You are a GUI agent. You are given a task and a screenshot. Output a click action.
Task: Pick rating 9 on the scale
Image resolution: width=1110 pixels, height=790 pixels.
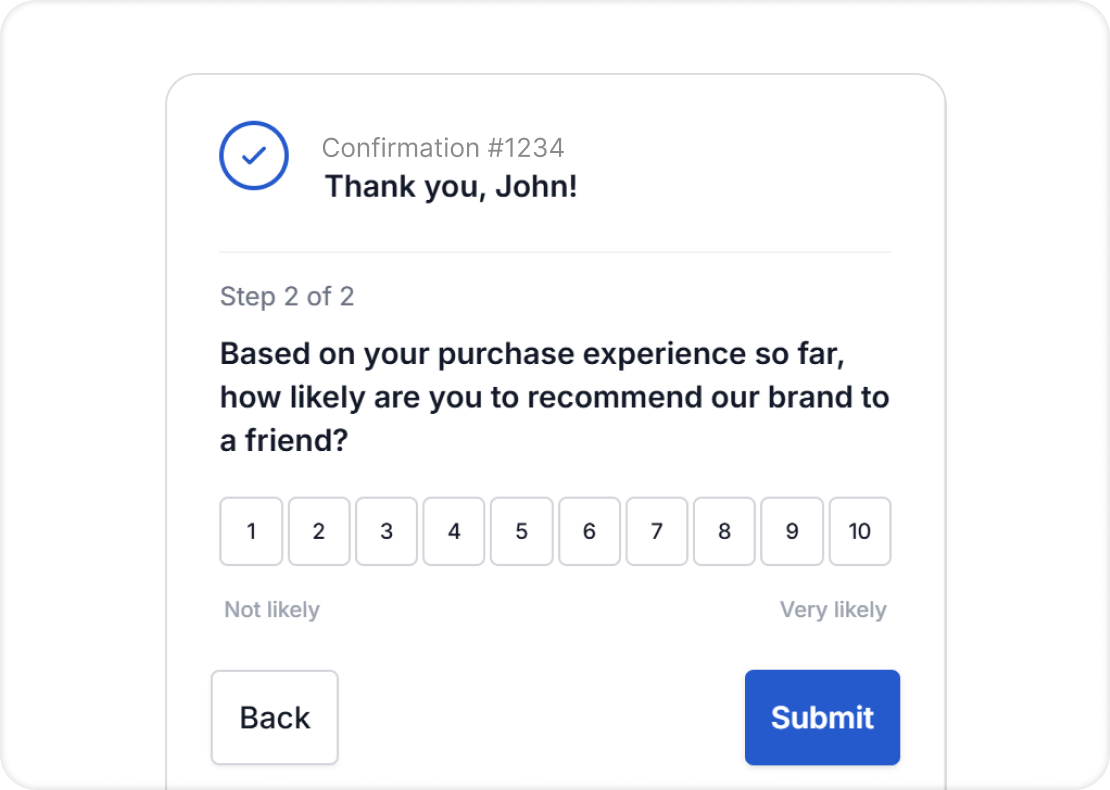point(792,531)
